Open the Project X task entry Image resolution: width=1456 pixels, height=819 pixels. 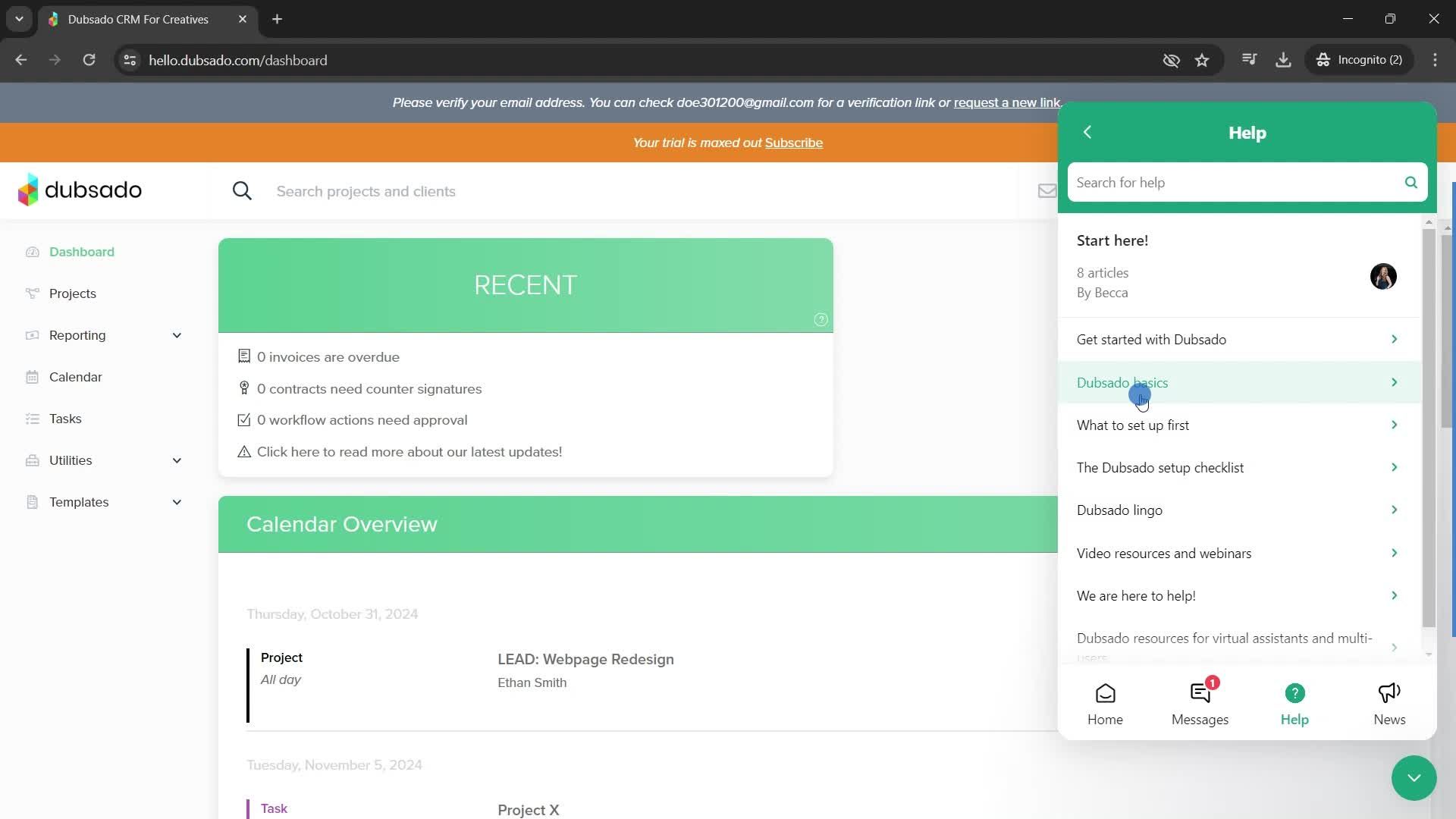pyautogui.click(x=528, y=810)
